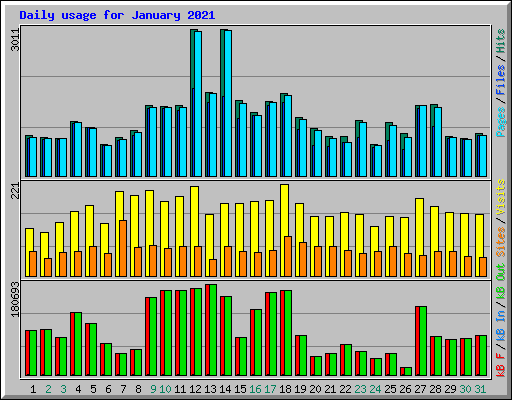Click the 'Sites' legend label

pos(501,242)
